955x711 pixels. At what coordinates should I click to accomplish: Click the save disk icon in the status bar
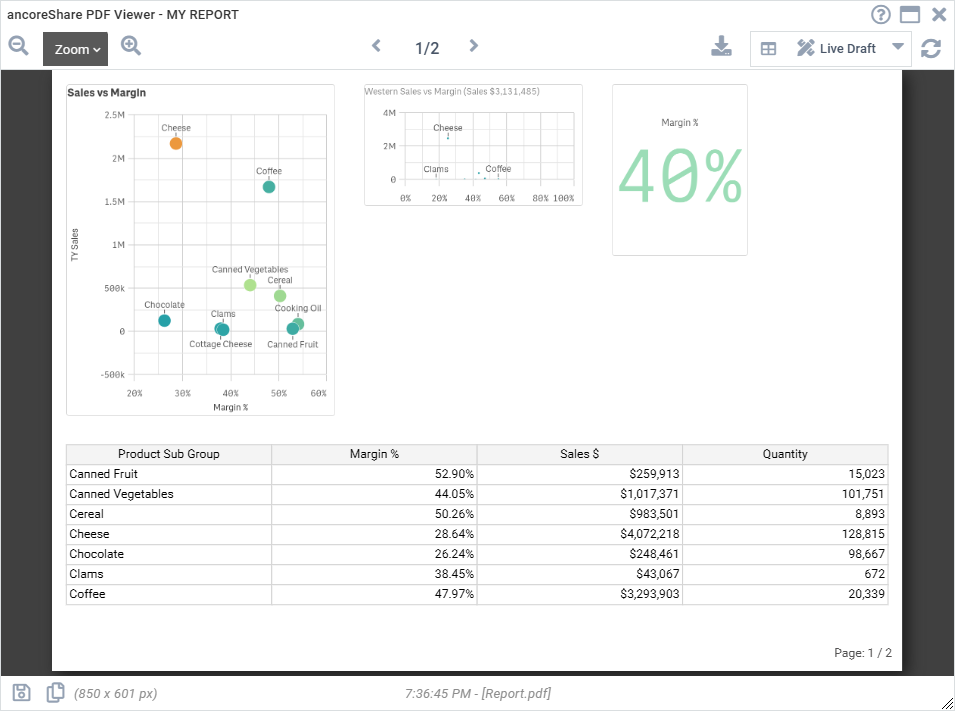tap(21, 693)
